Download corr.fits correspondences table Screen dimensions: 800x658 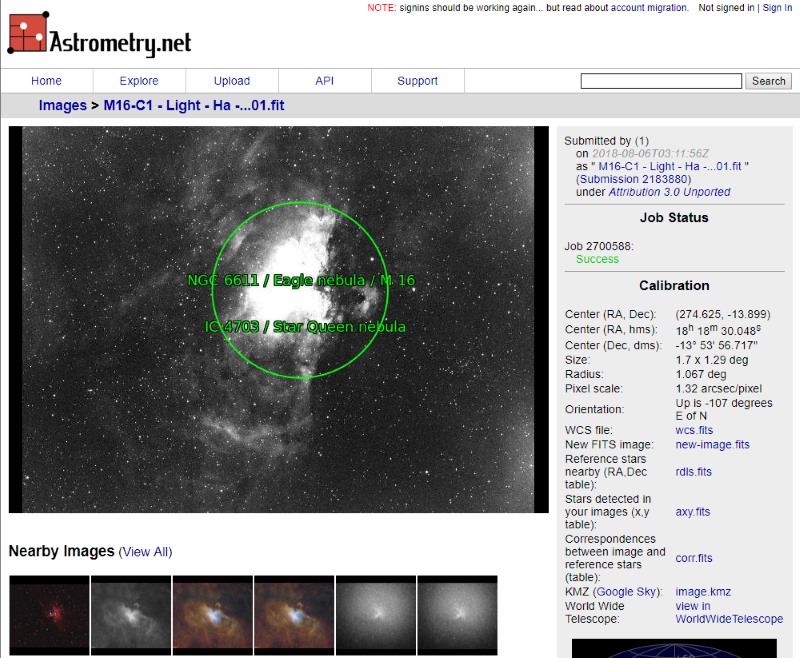click(x=694, y=558)
